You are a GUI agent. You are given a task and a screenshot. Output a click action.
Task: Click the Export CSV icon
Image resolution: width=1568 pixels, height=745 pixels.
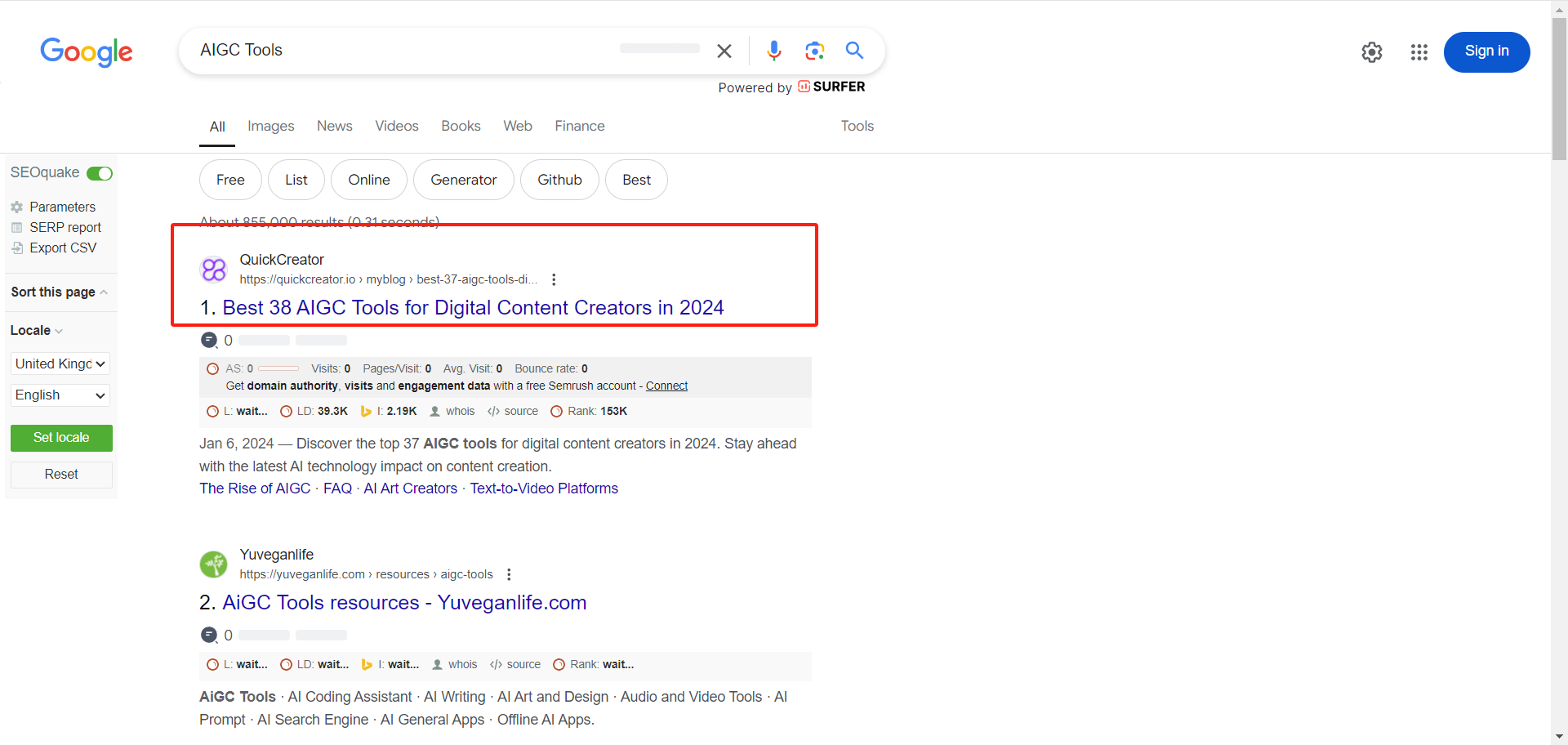17,248
